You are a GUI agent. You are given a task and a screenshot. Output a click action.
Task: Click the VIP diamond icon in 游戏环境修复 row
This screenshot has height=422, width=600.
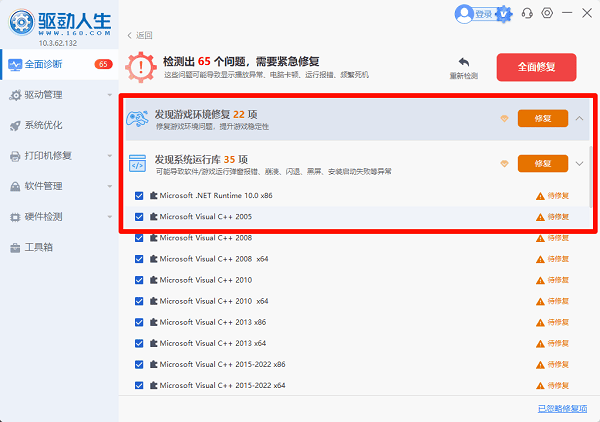[x=504, y=119]
